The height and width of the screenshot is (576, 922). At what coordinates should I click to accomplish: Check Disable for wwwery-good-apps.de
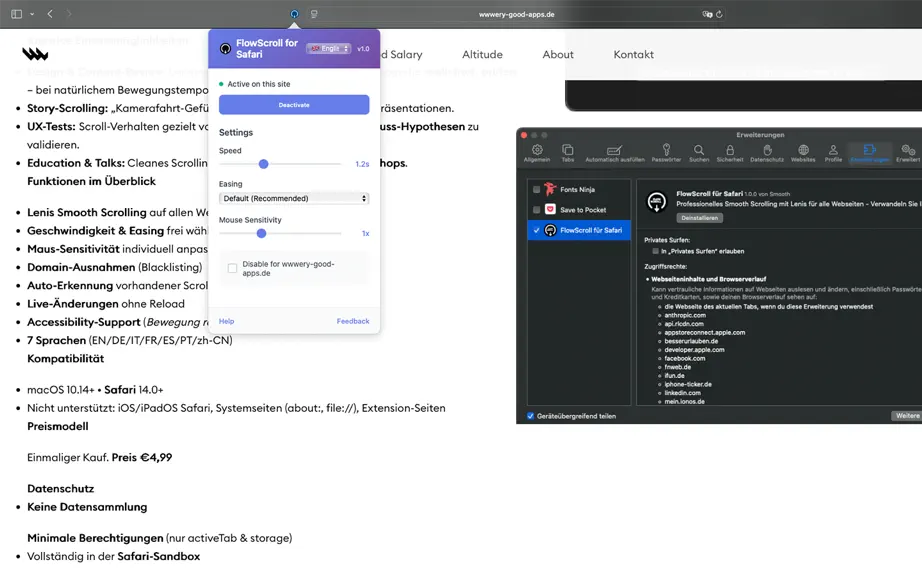click(232, 268)
